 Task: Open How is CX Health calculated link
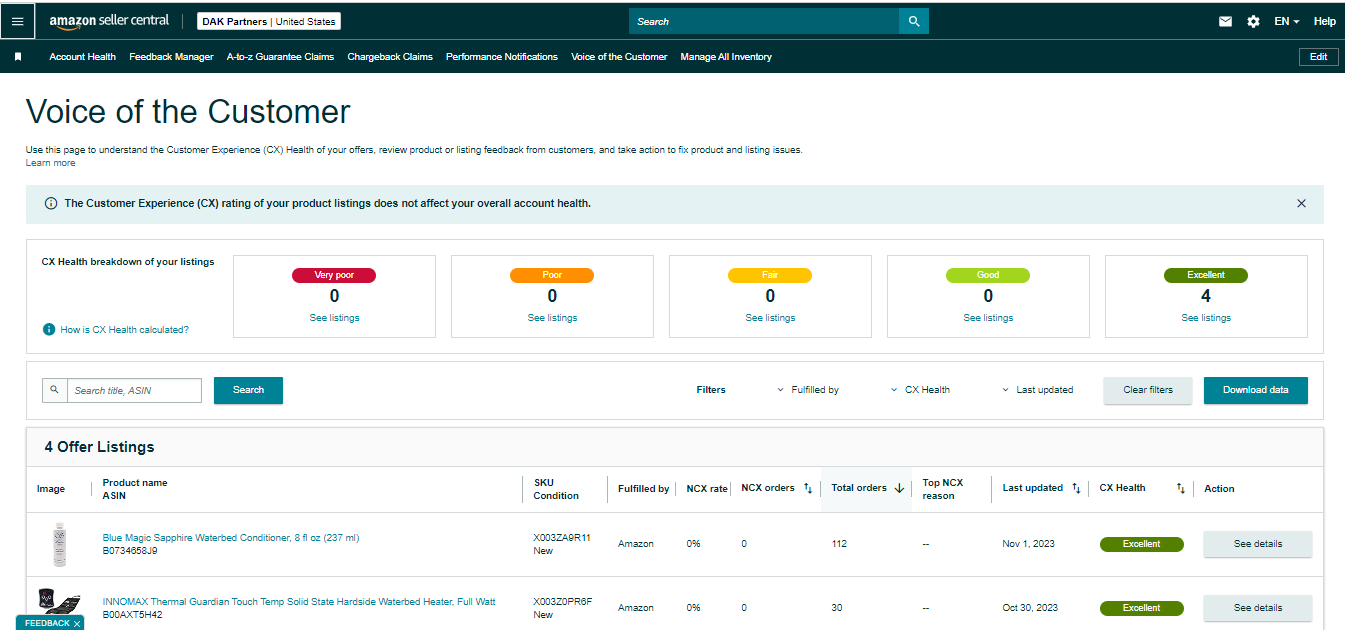pyautogui.click(x=125, y=329)
